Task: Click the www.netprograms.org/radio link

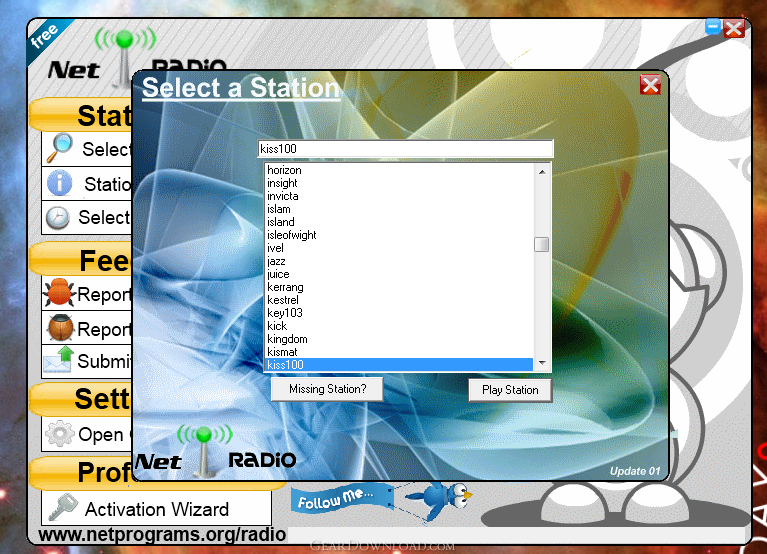Action: click(162, 534)
